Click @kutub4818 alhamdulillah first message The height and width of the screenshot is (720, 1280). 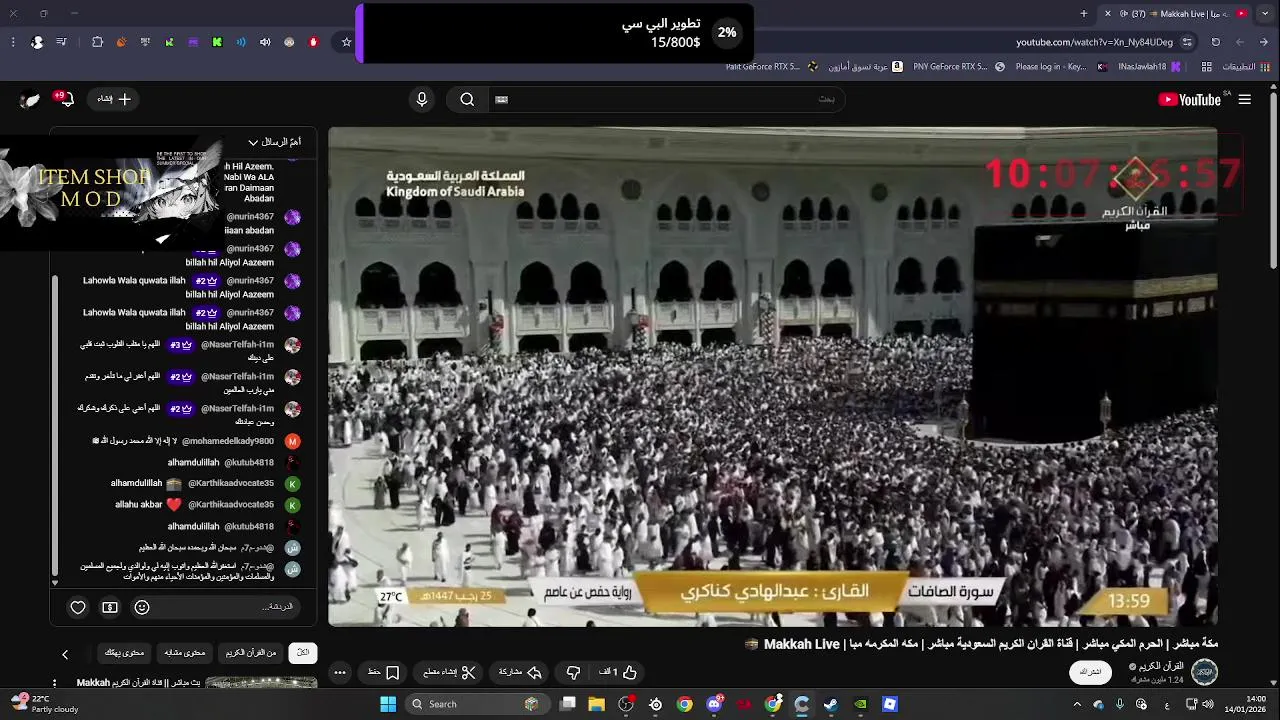pos(221,463)
